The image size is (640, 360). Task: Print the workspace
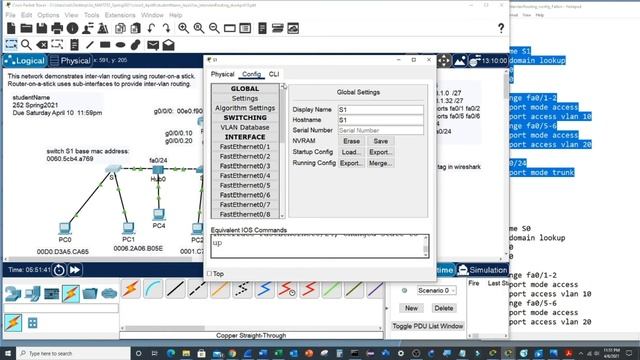(x=57, y=28)
